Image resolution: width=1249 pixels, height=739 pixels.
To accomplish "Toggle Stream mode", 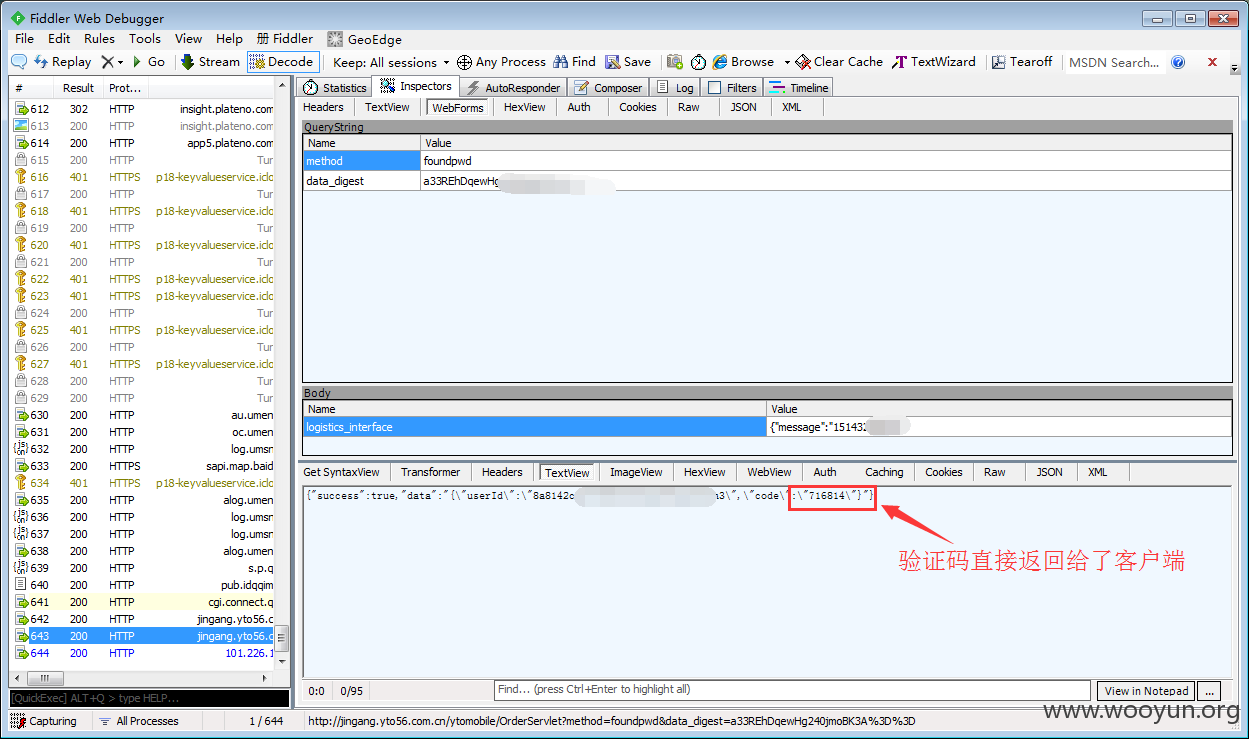I will (210, 62).
